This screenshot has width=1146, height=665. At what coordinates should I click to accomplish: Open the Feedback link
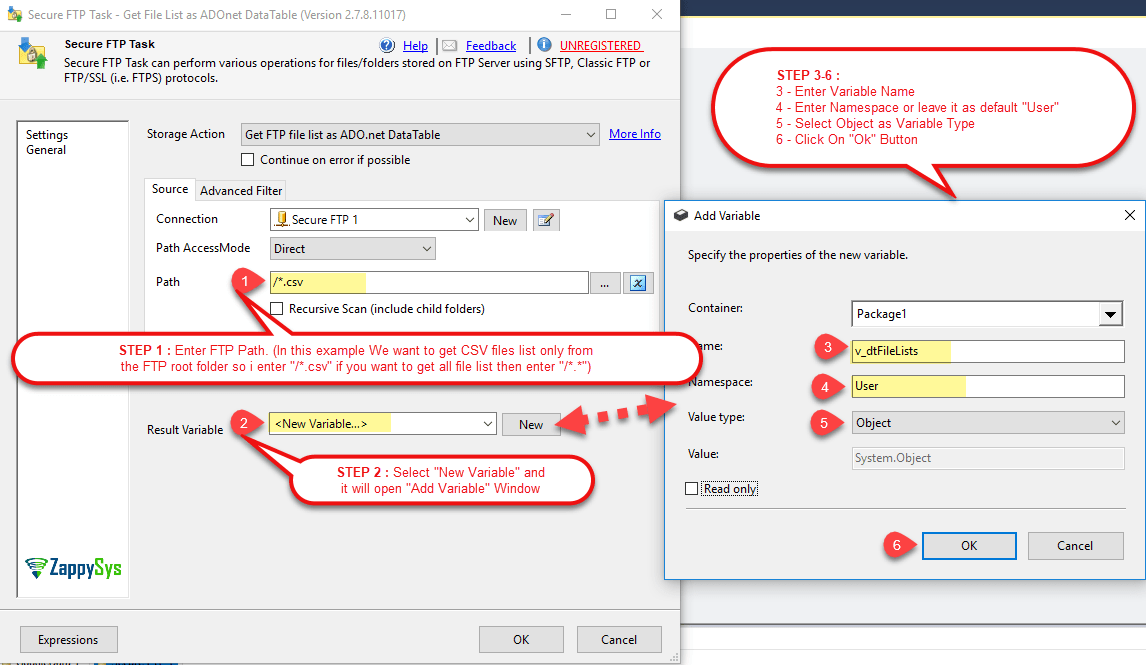pyautogui.click(x=491, y=46)
